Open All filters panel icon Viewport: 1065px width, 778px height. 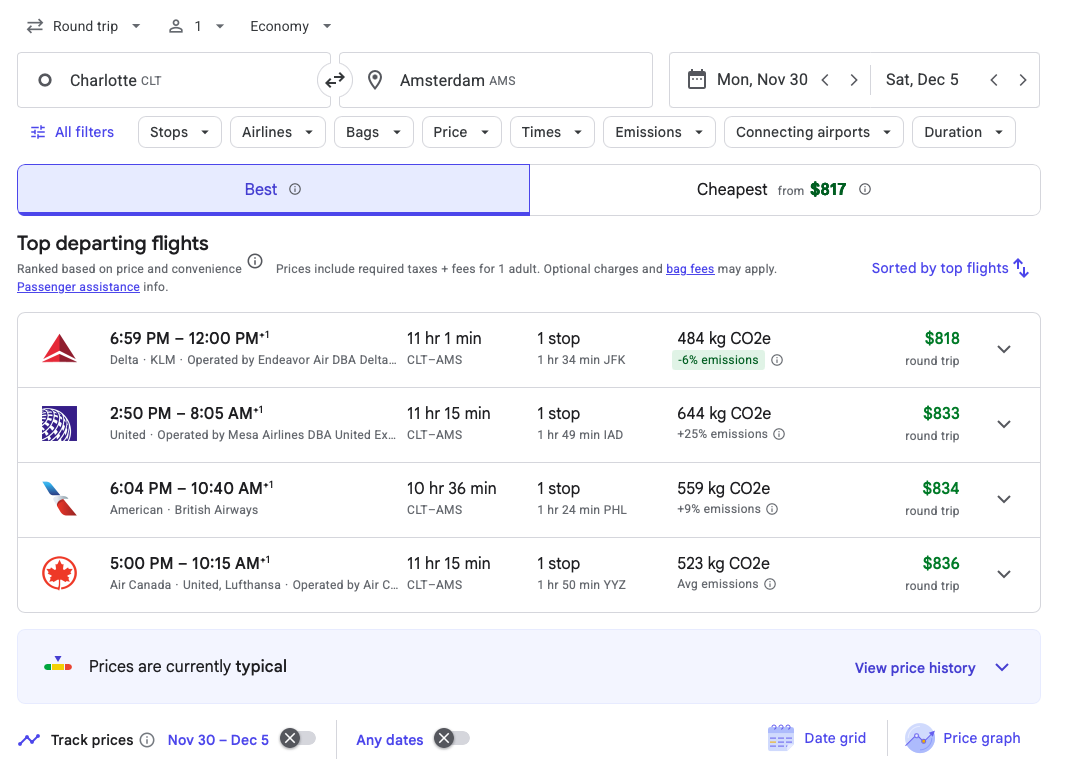tap(38, 132)
